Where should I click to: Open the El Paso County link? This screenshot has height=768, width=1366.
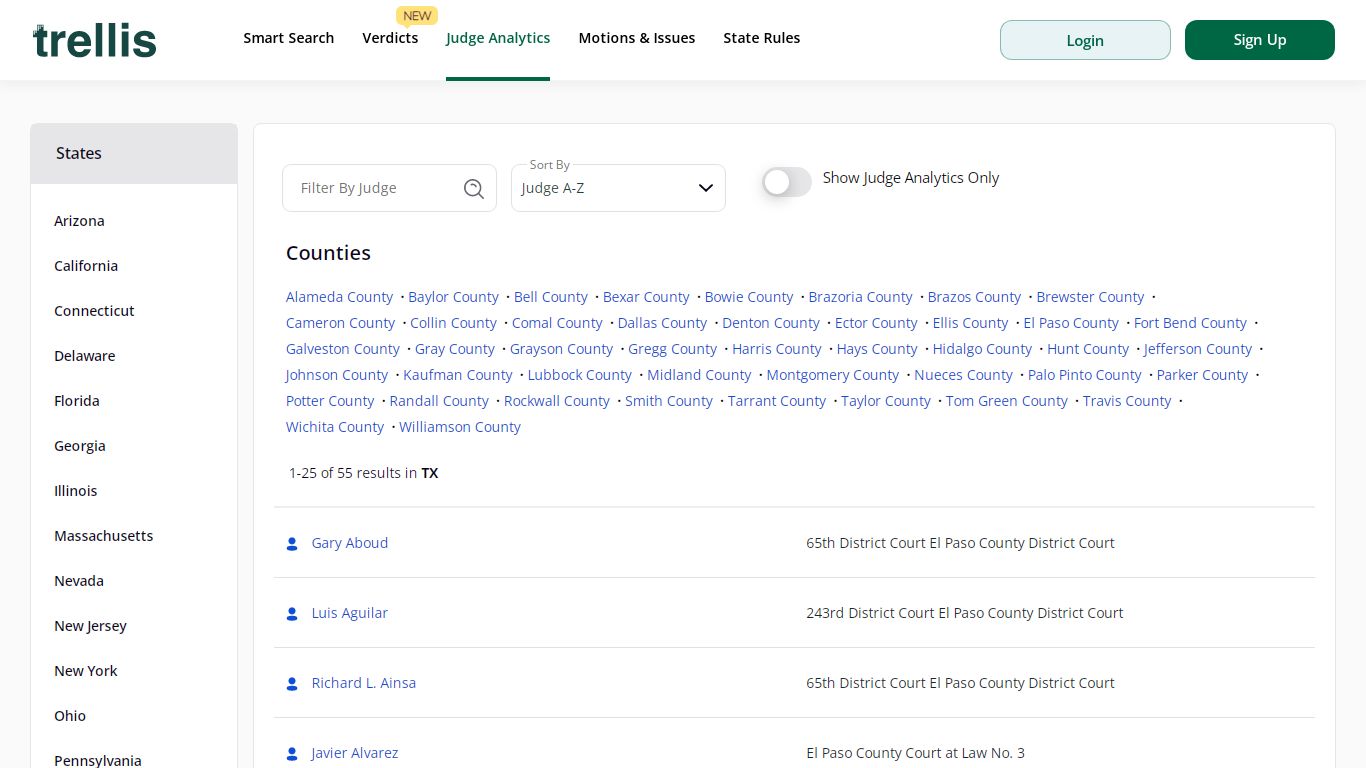click(x=1071, y=323)
